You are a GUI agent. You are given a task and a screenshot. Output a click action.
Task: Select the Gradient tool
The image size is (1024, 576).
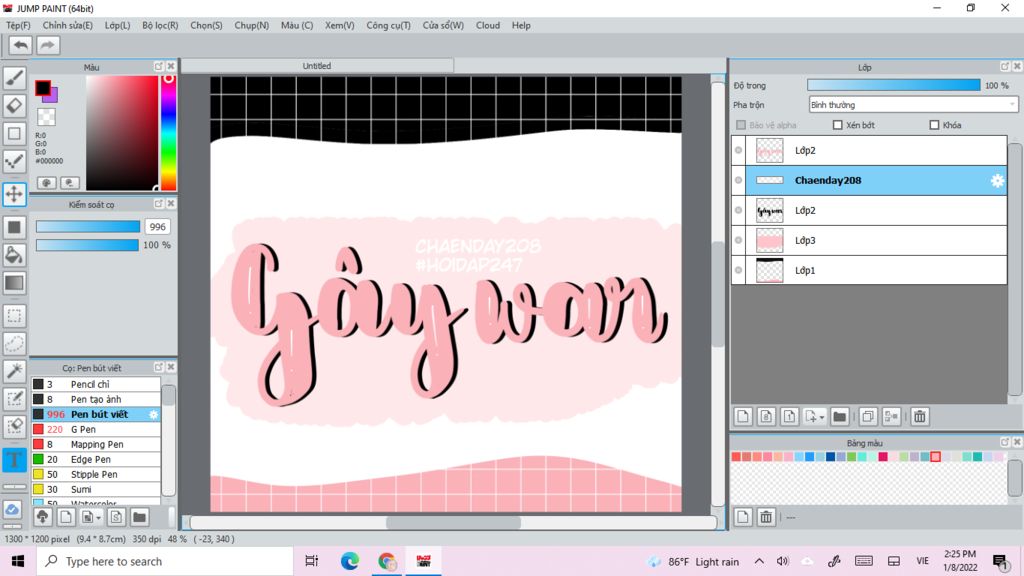coord(14,283)
